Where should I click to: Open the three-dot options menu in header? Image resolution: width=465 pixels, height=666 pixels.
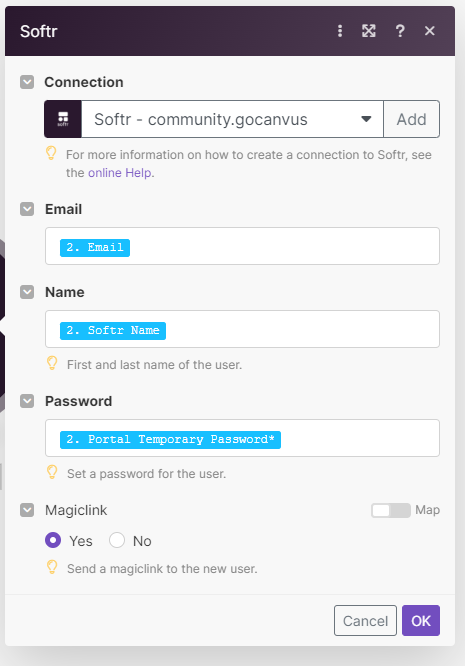(340, 31)
